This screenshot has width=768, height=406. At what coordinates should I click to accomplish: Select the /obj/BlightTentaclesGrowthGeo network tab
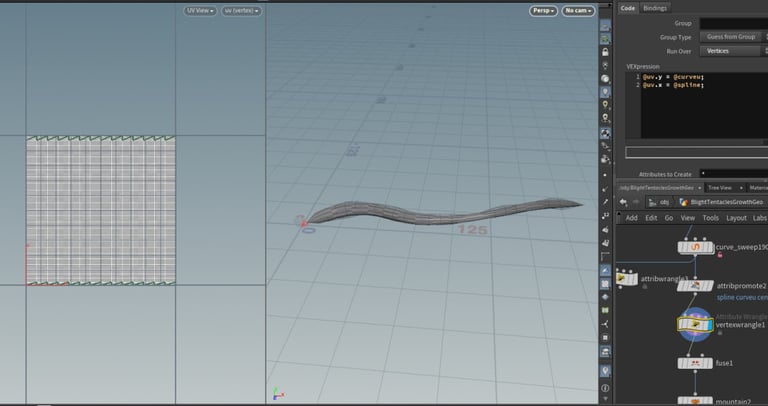tap(656, 188)
